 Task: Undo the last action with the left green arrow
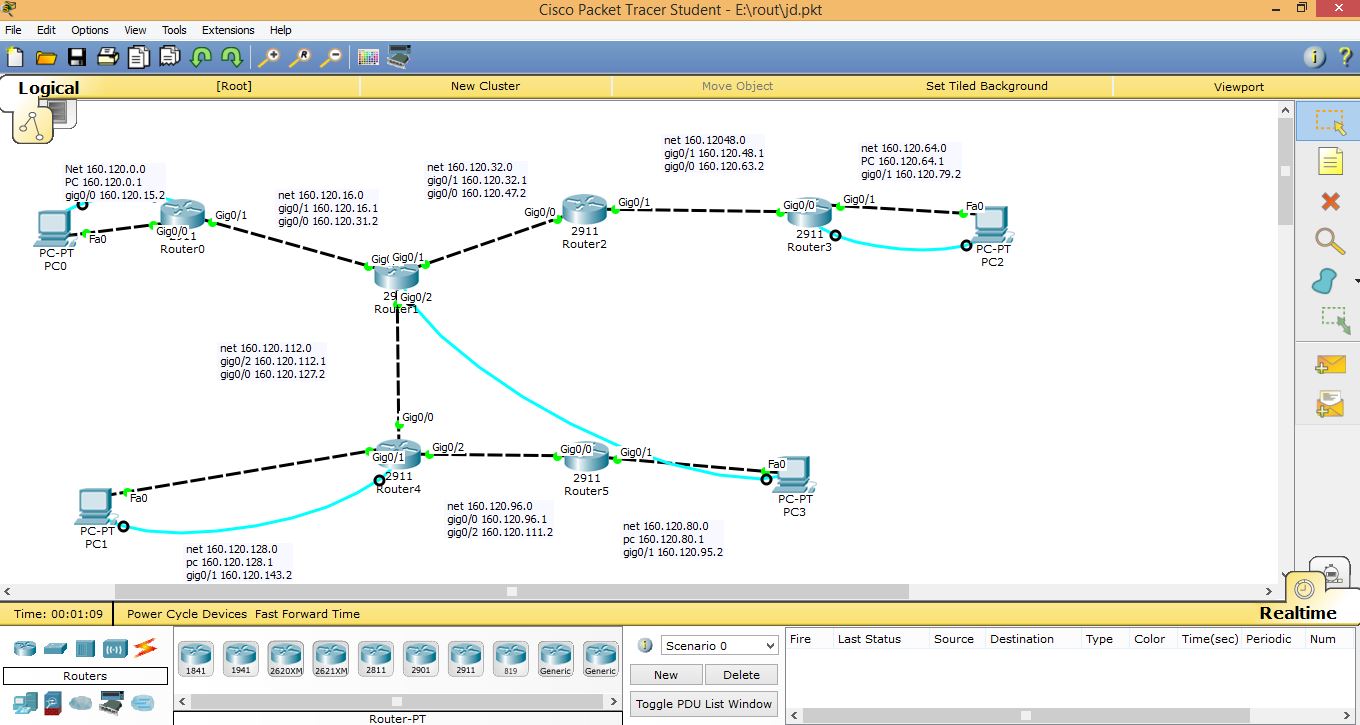(201, 57)
